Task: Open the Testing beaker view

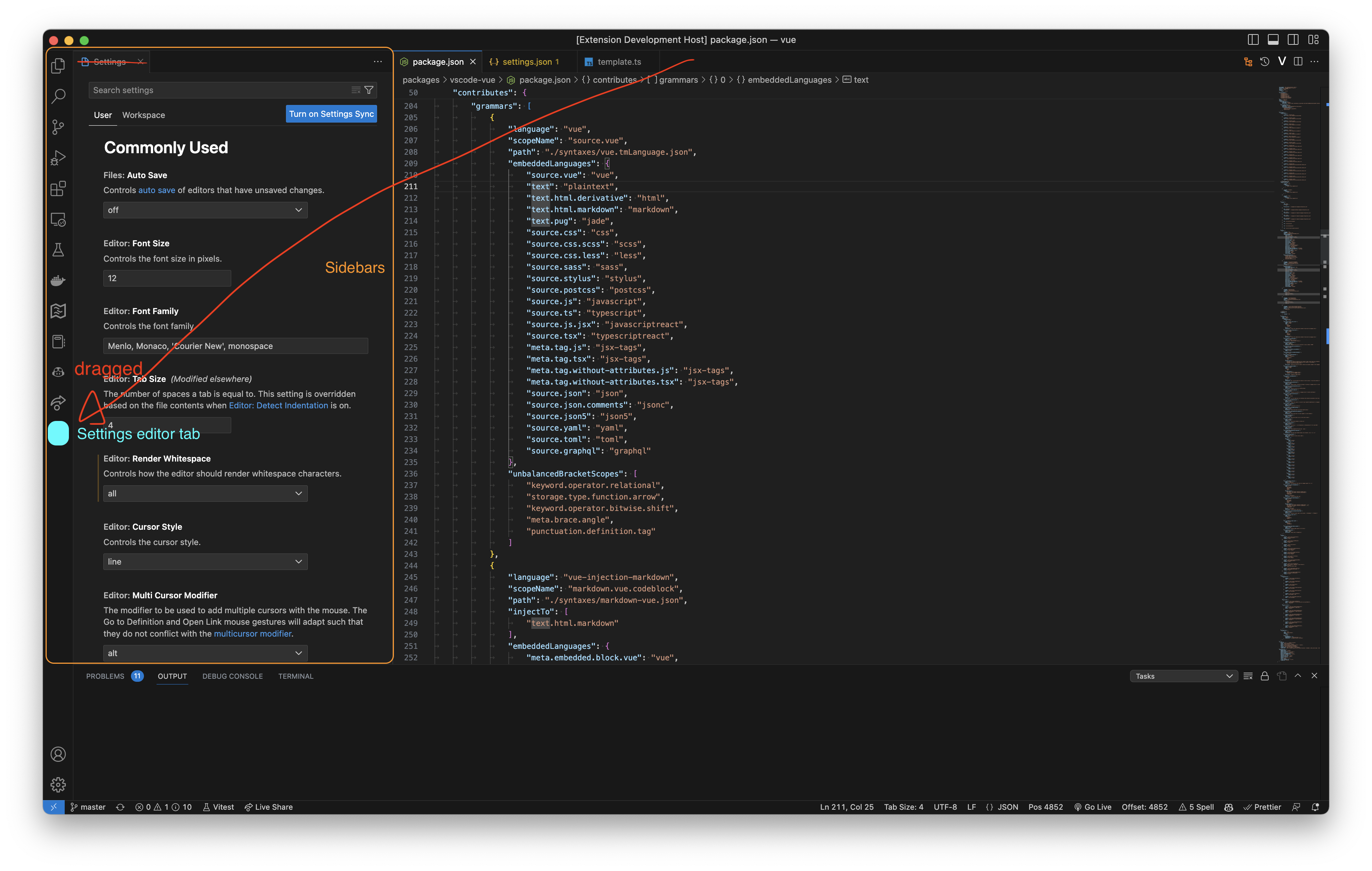Action: (x=57, y=249)
